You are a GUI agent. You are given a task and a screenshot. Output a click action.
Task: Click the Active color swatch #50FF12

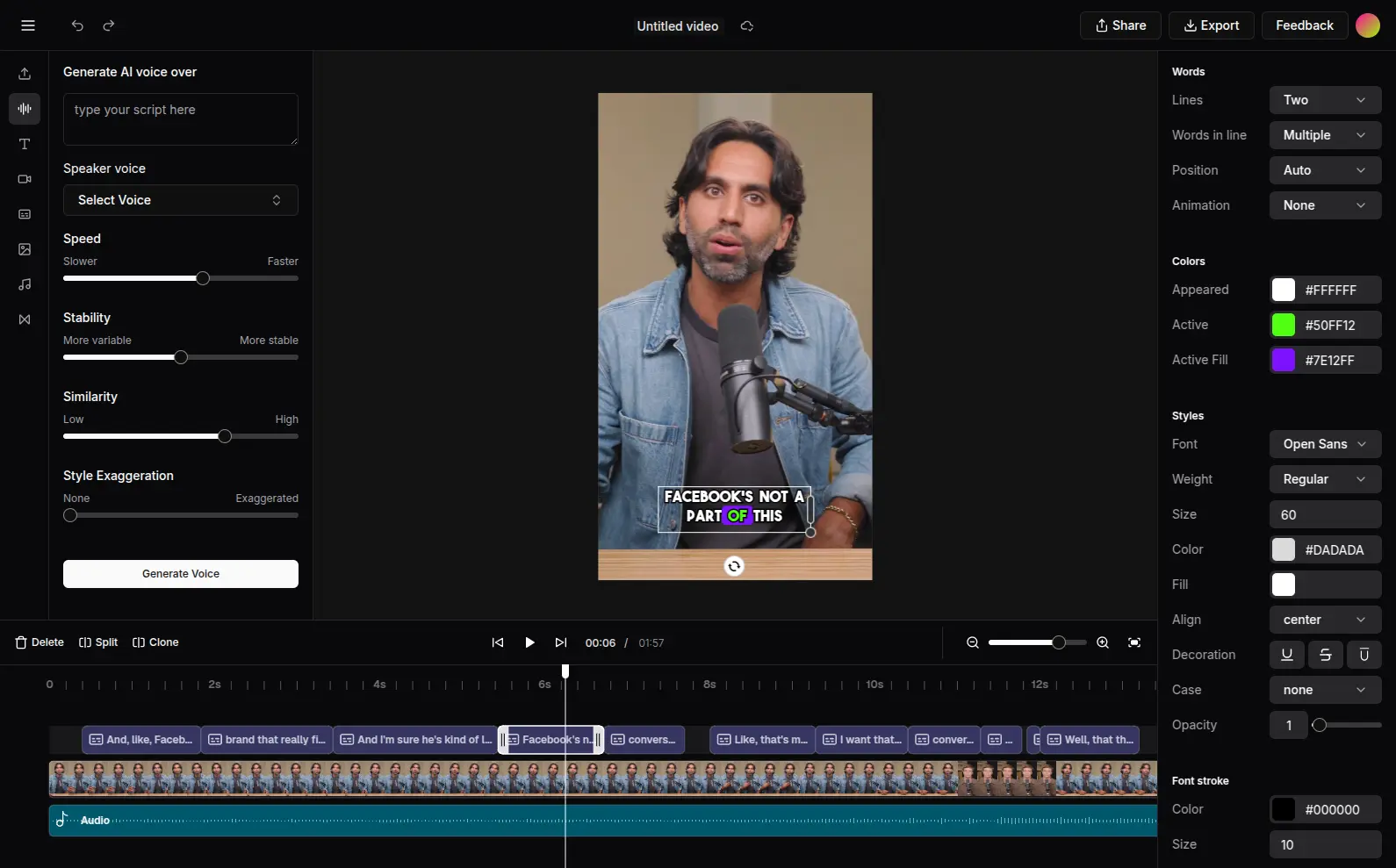1284,325
